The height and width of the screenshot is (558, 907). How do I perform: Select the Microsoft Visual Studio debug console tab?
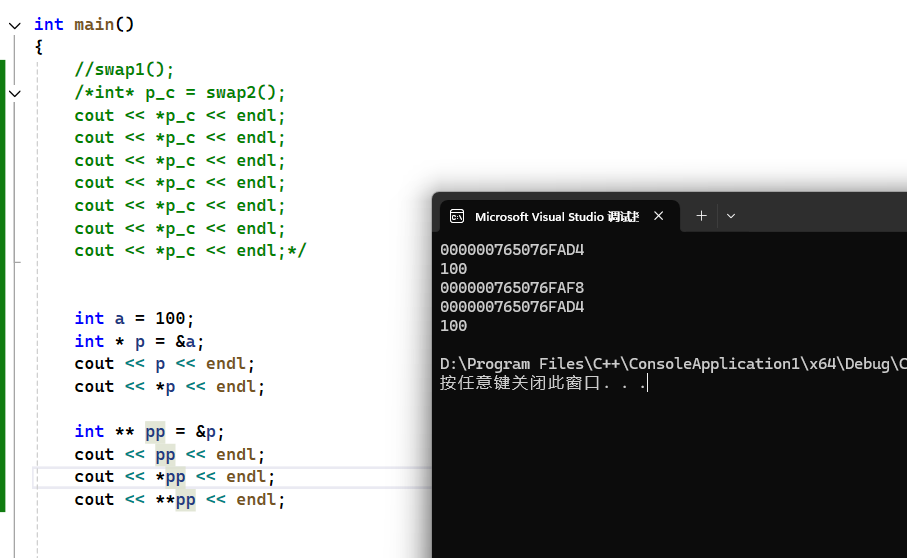(555, 216)
